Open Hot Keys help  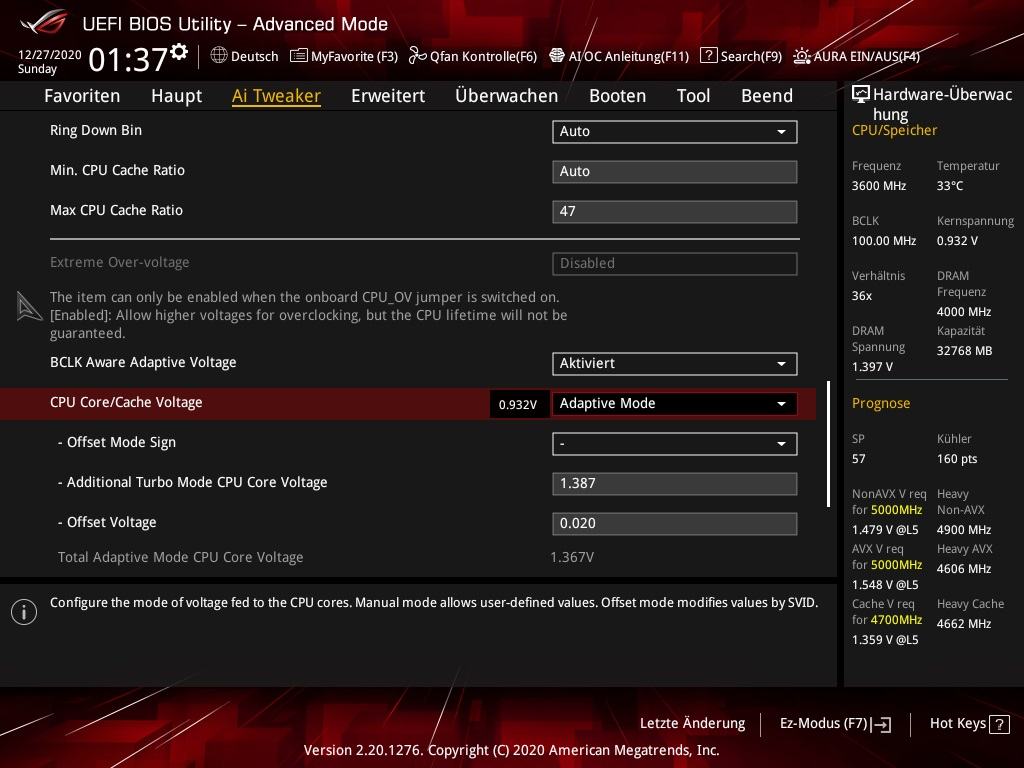[x=969, y=724]
